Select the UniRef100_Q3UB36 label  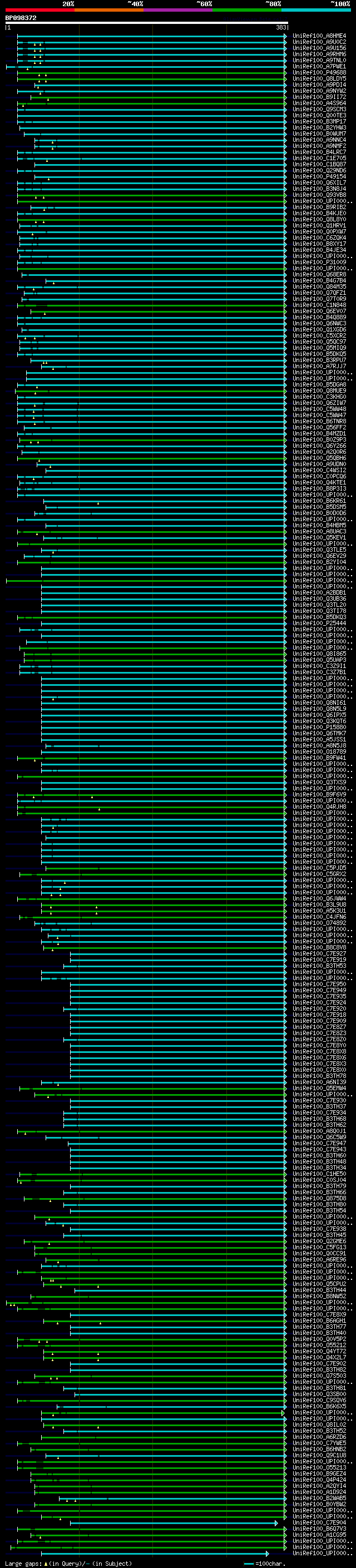(x=319, y=599)
